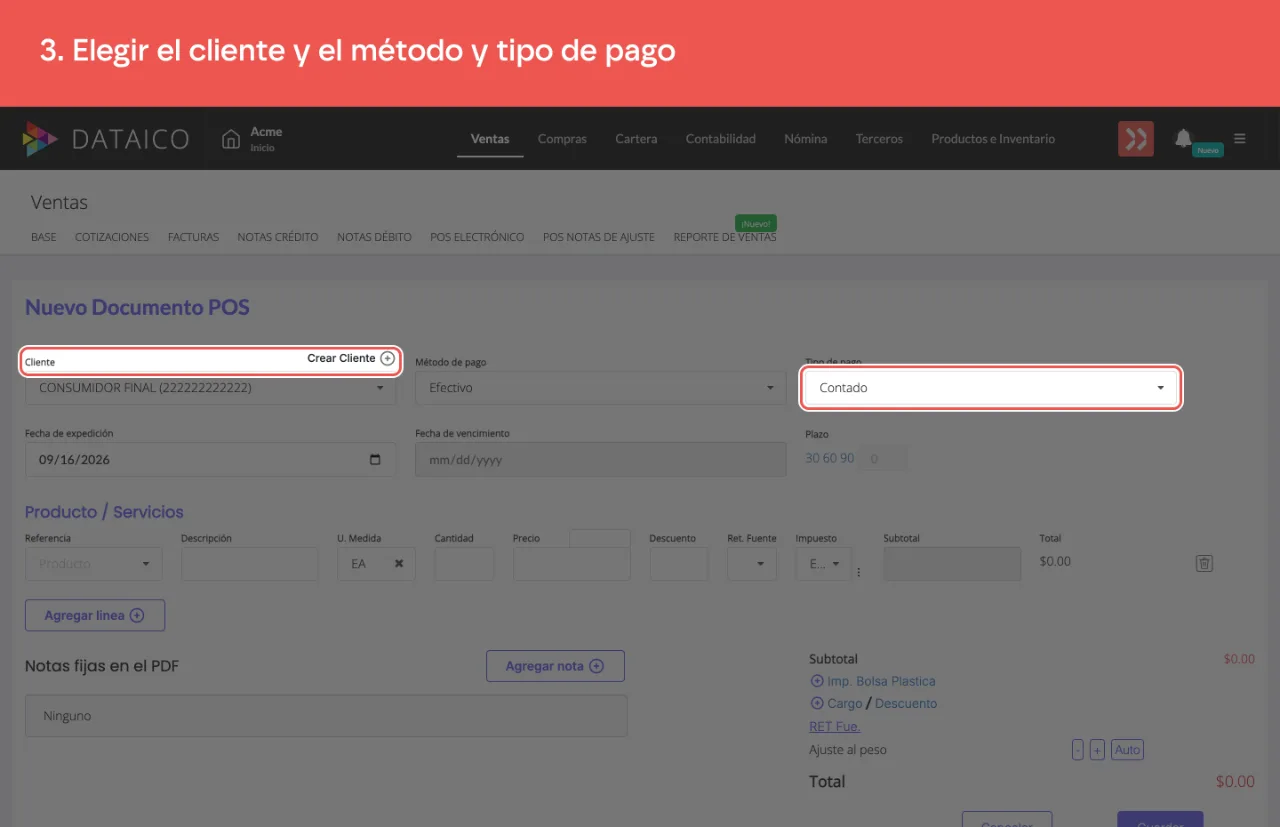This screenshot has width=1280, height=827.
Task: Click the Fecha de vencimiento field
Action: point(601,460)
